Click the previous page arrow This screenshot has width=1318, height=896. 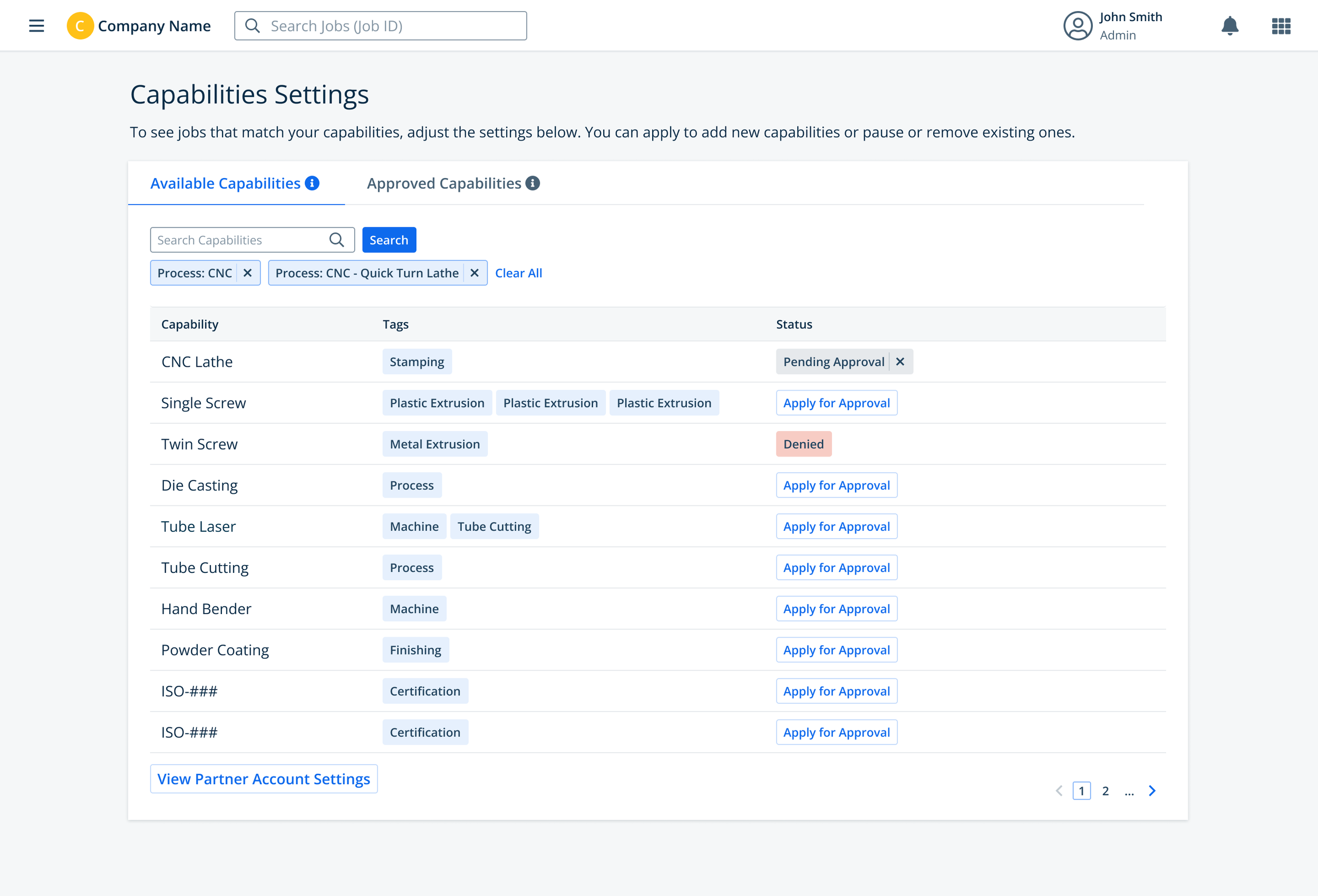[x=1059, y=791]
